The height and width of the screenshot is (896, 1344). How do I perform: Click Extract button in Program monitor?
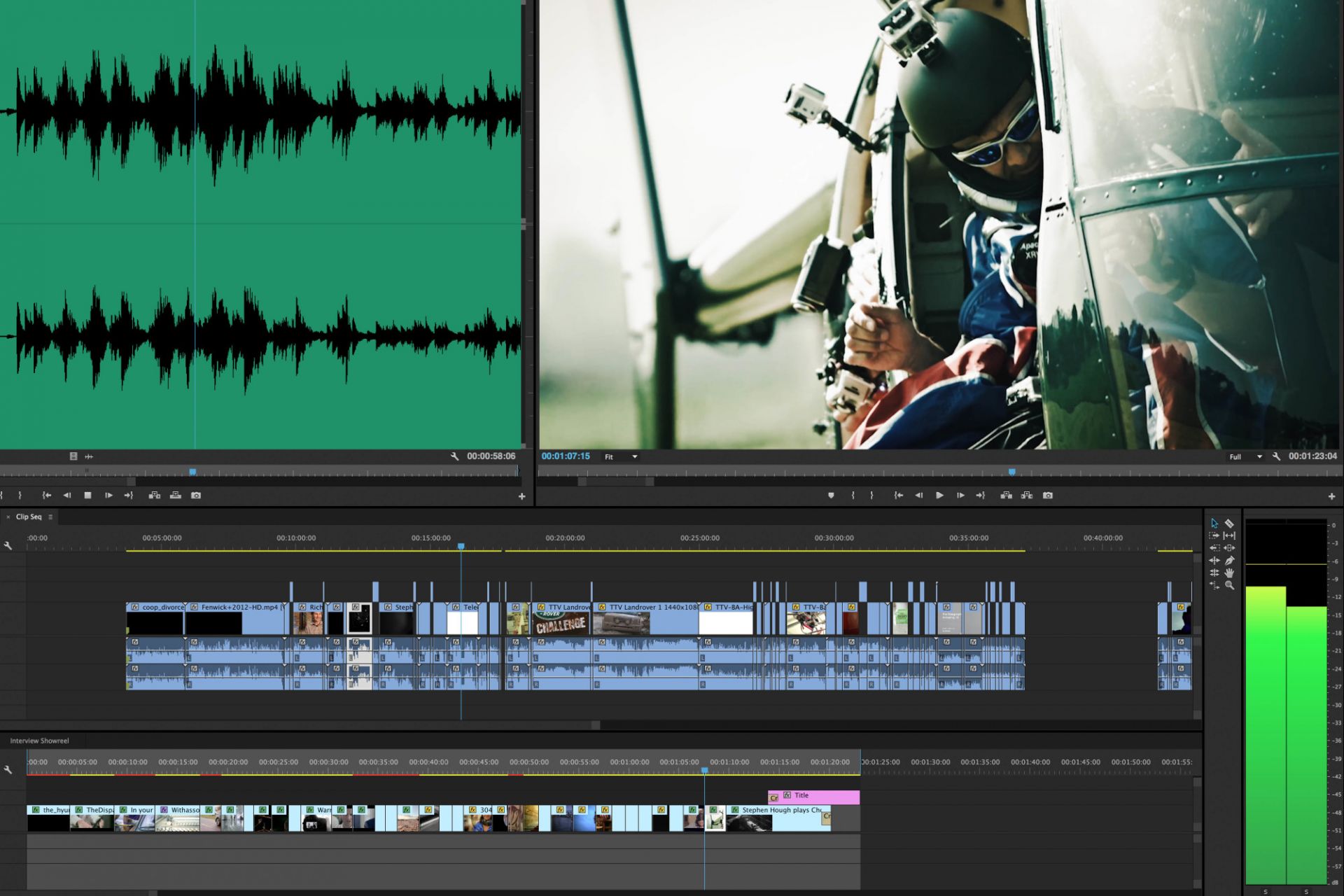click(x=1027, y=496)
